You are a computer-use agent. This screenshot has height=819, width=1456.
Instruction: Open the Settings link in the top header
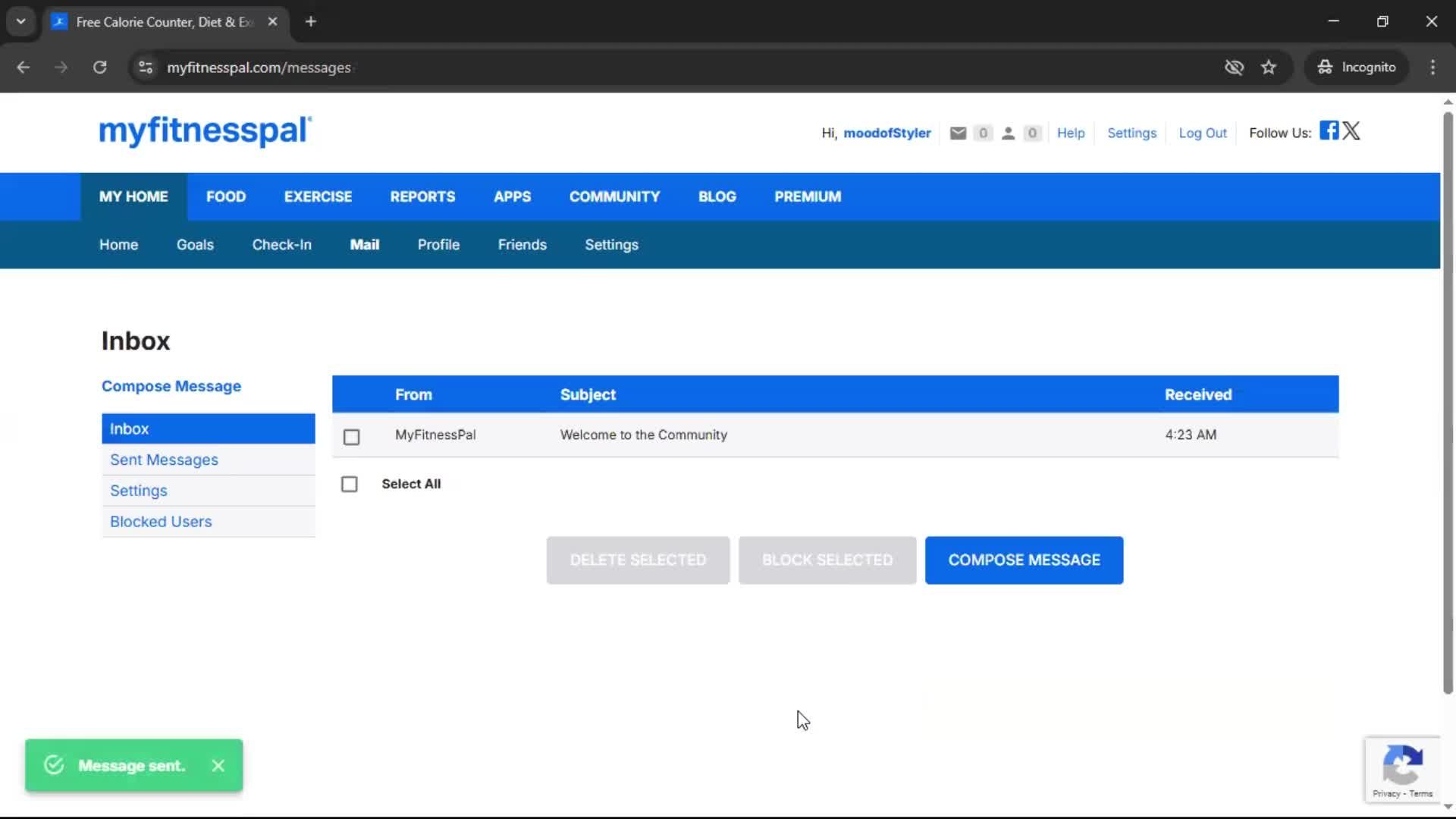click(1131, 133)
